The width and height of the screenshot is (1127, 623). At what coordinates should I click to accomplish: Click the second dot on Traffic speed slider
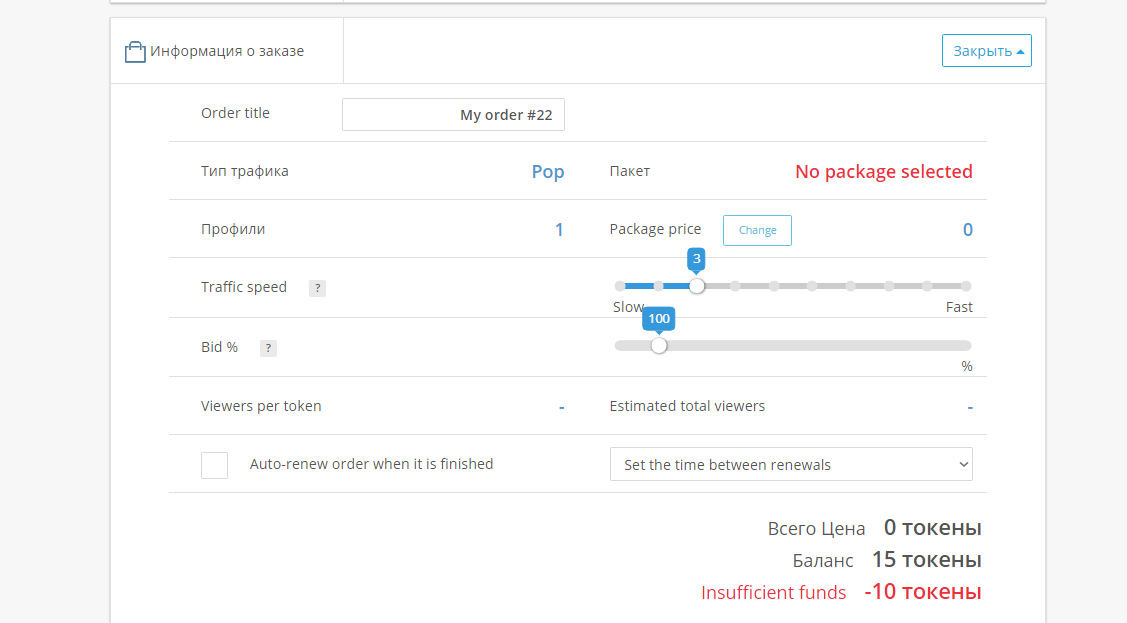pos(658,286)
